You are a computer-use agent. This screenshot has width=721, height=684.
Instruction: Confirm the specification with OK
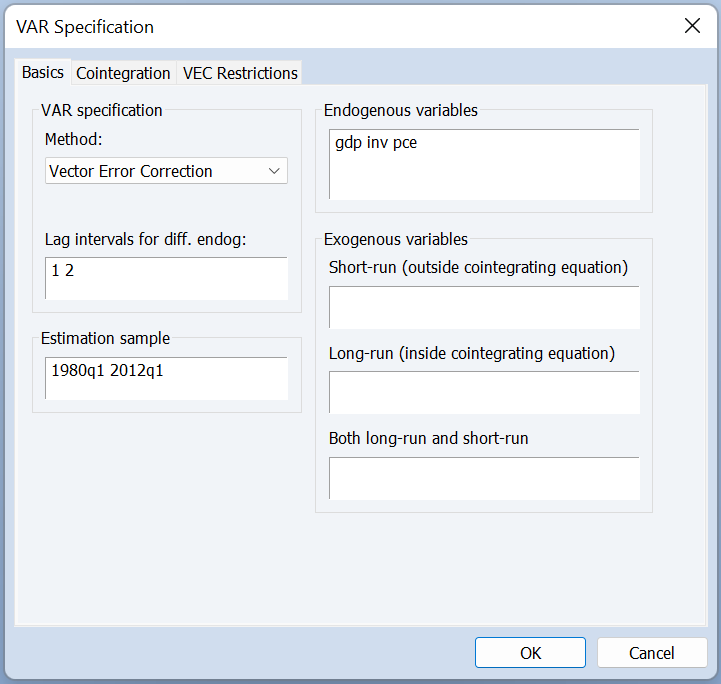click(530, 653)
